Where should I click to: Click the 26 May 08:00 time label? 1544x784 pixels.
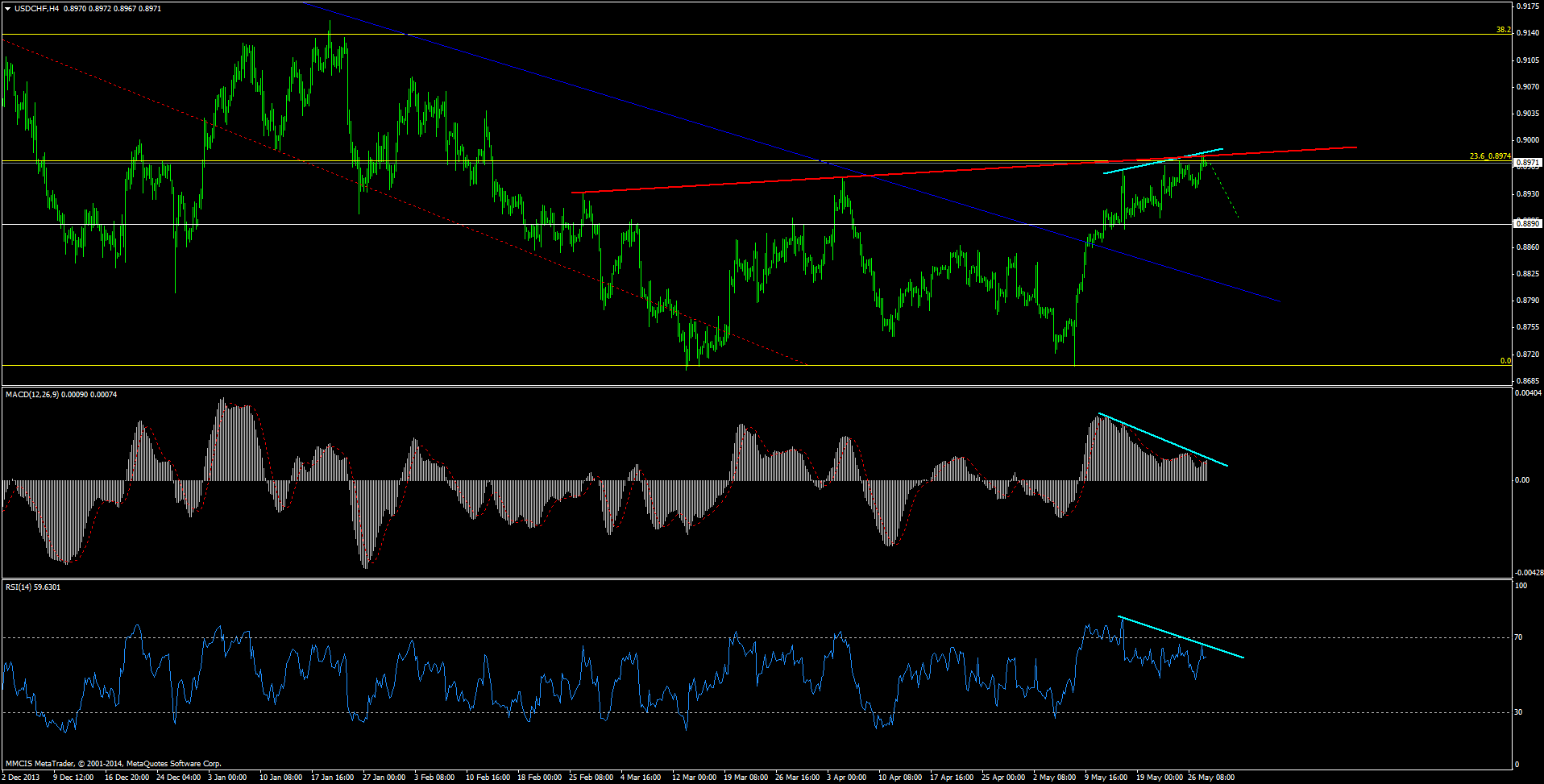[1211, 778]
